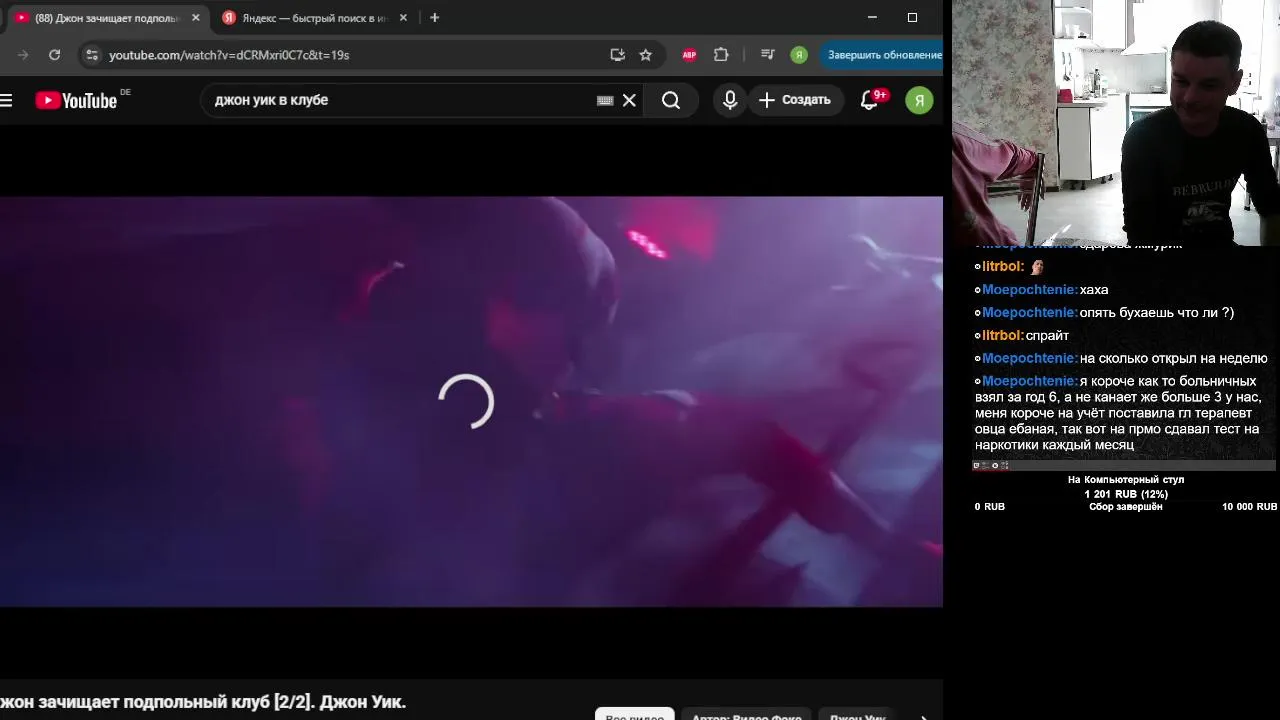Click the '1 201 RUB (12%)' amount
1280x720 pixels.
coord(1126,494)
